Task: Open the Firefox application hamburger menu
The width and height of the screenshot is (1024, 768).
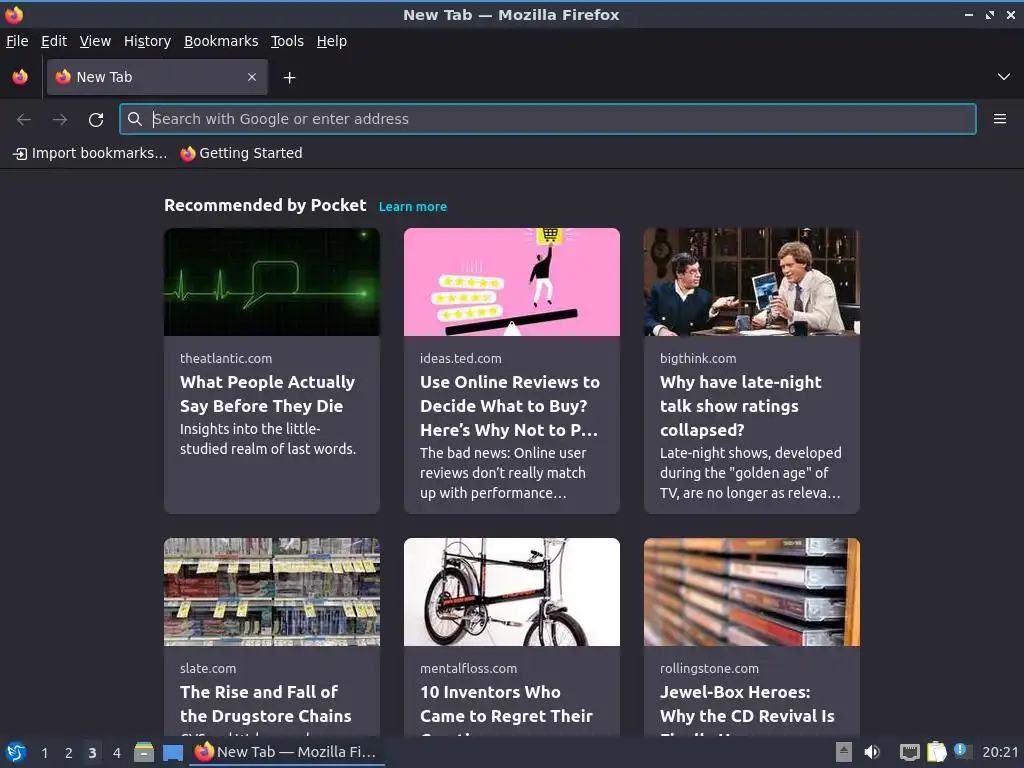Action: click(x=999, y=119)
